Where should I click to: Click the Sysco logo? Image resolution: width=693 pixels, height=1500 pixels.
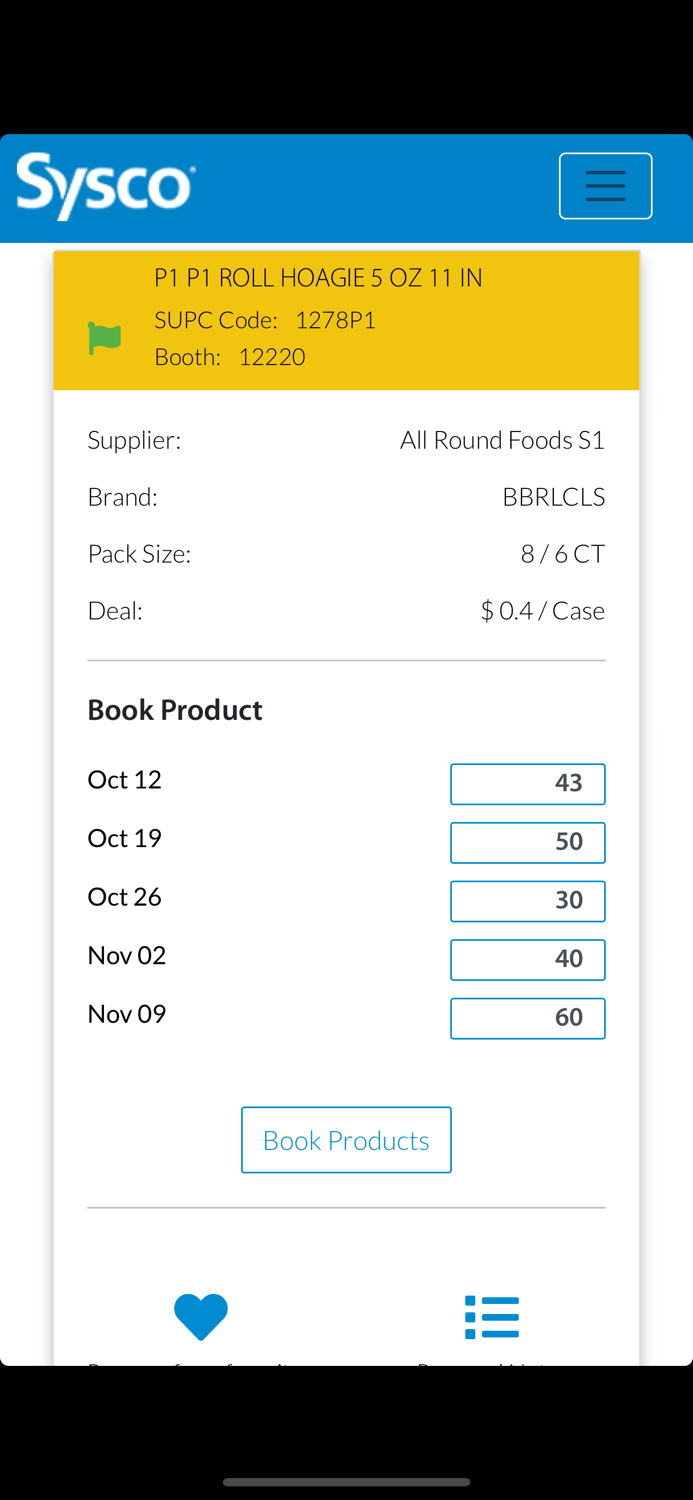(104, 185)
